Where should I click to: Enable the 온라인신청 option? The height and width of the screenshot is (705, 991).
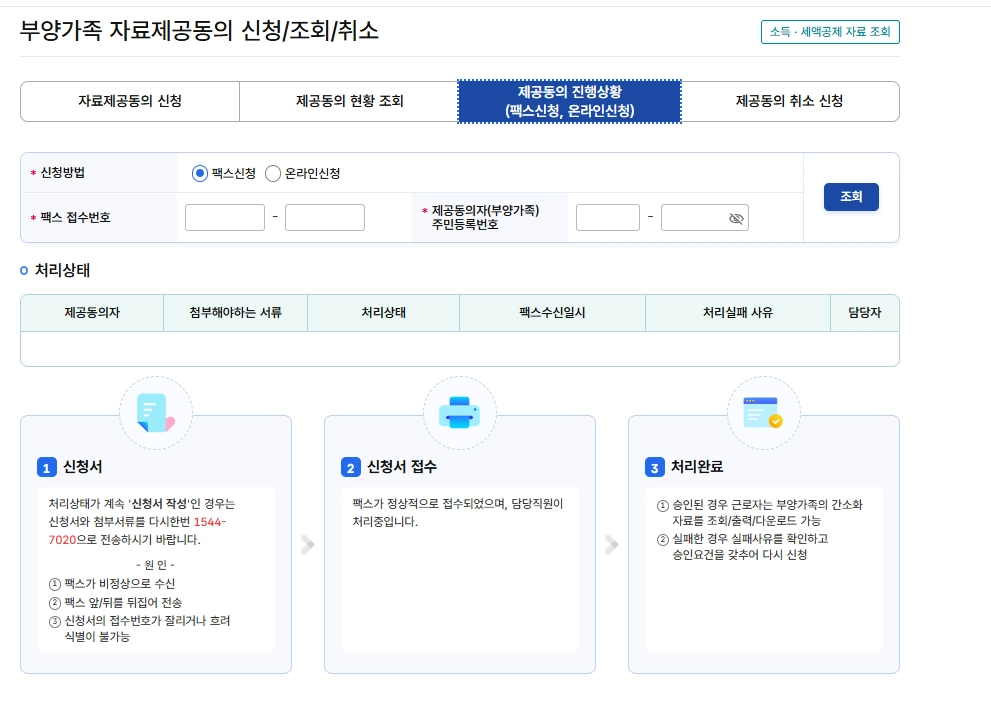coord(271,173)
